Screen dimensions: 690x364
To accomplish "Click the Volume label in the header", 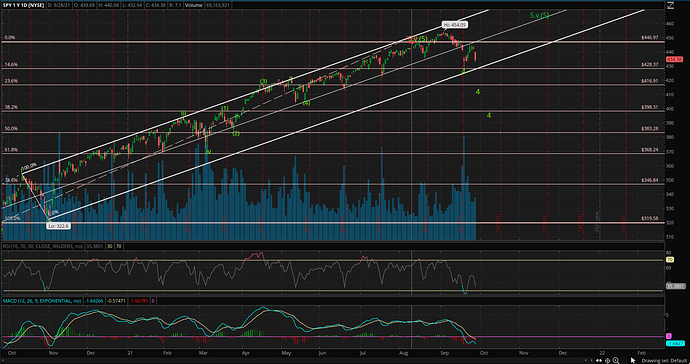I will click(194, 5).
